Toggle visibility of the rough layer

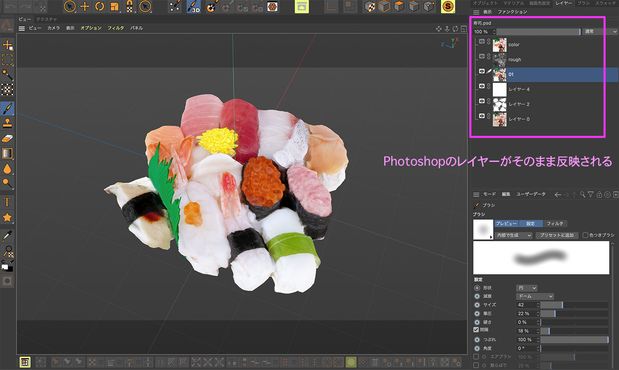(x=482, y=56)
